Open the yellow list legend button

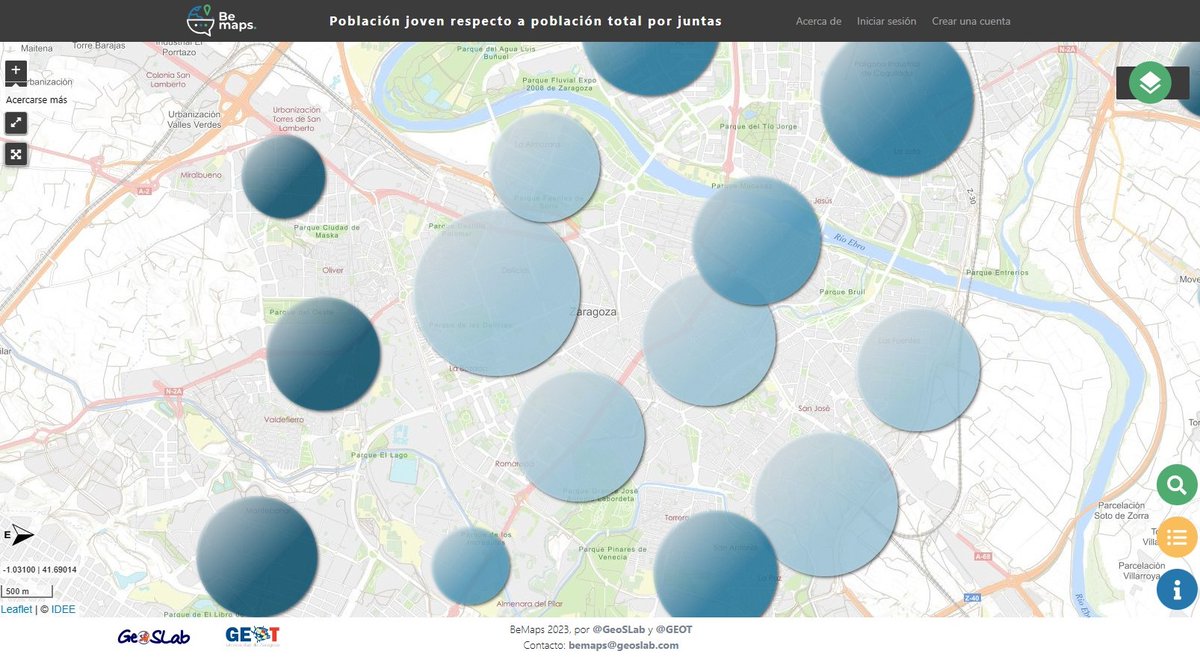click(x=1177, y=537)
